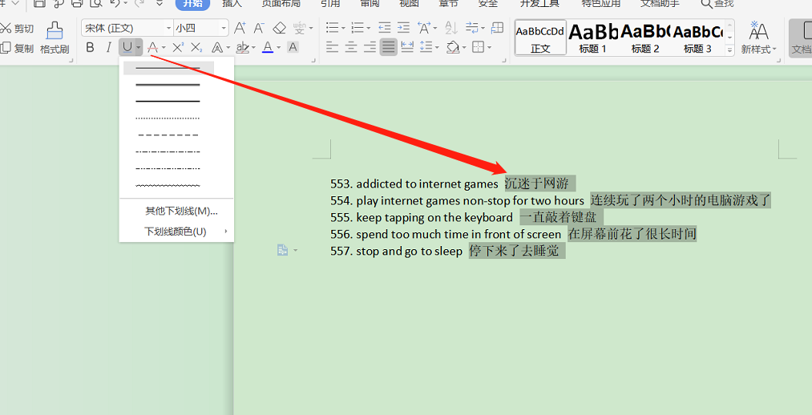Toggle the Underline U button

(x=127, y=48)
